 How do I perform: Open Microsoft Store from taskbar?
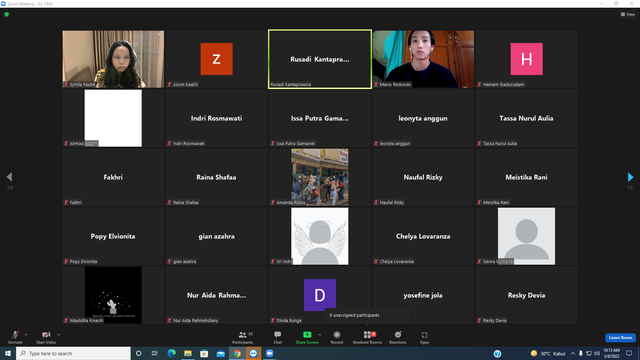204,353
